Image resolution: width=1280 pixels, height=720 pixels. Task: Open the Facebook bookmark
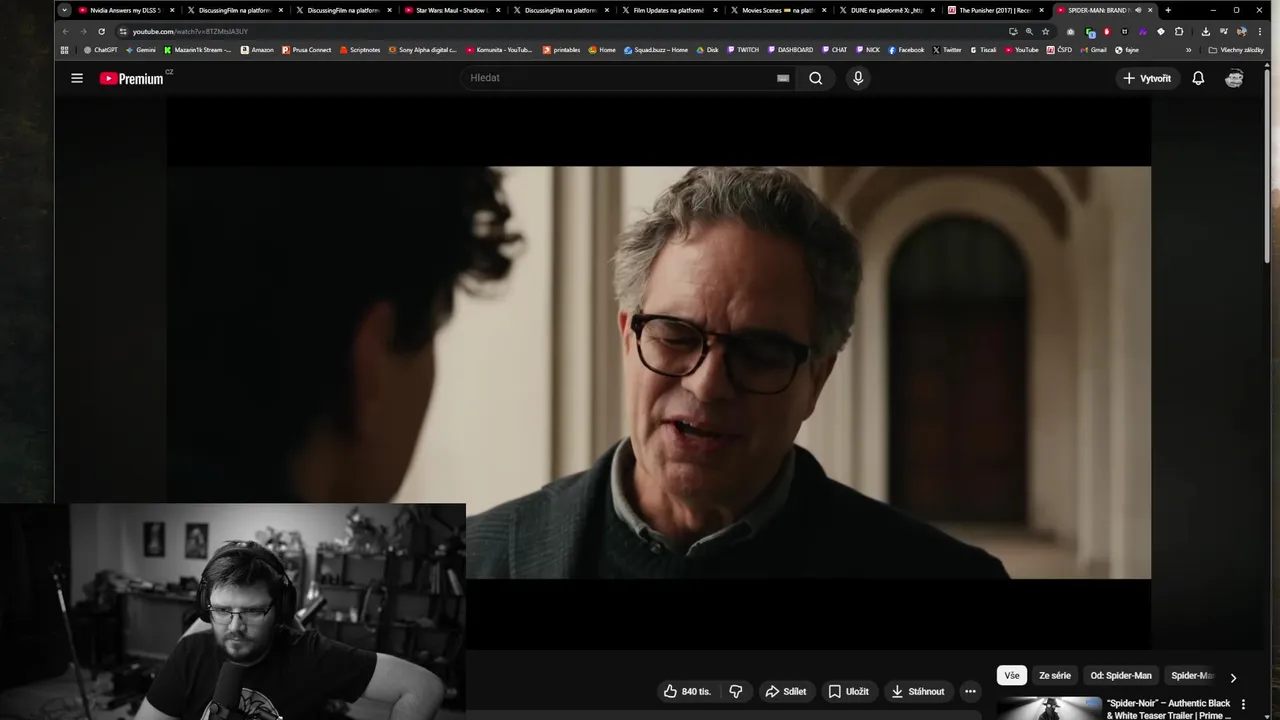tap(906, 49)
